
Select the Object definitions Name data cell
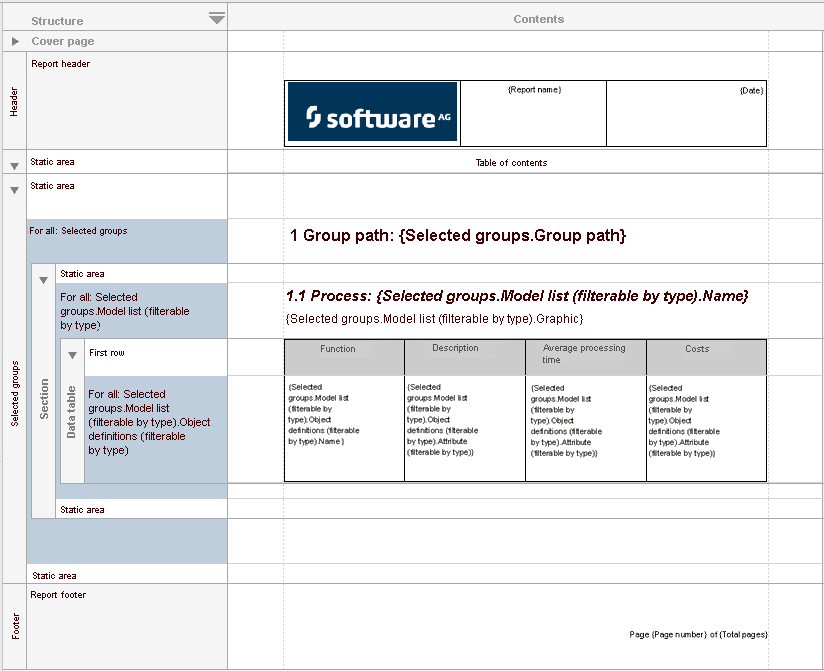pyautogui.click(x=344, y=428)
